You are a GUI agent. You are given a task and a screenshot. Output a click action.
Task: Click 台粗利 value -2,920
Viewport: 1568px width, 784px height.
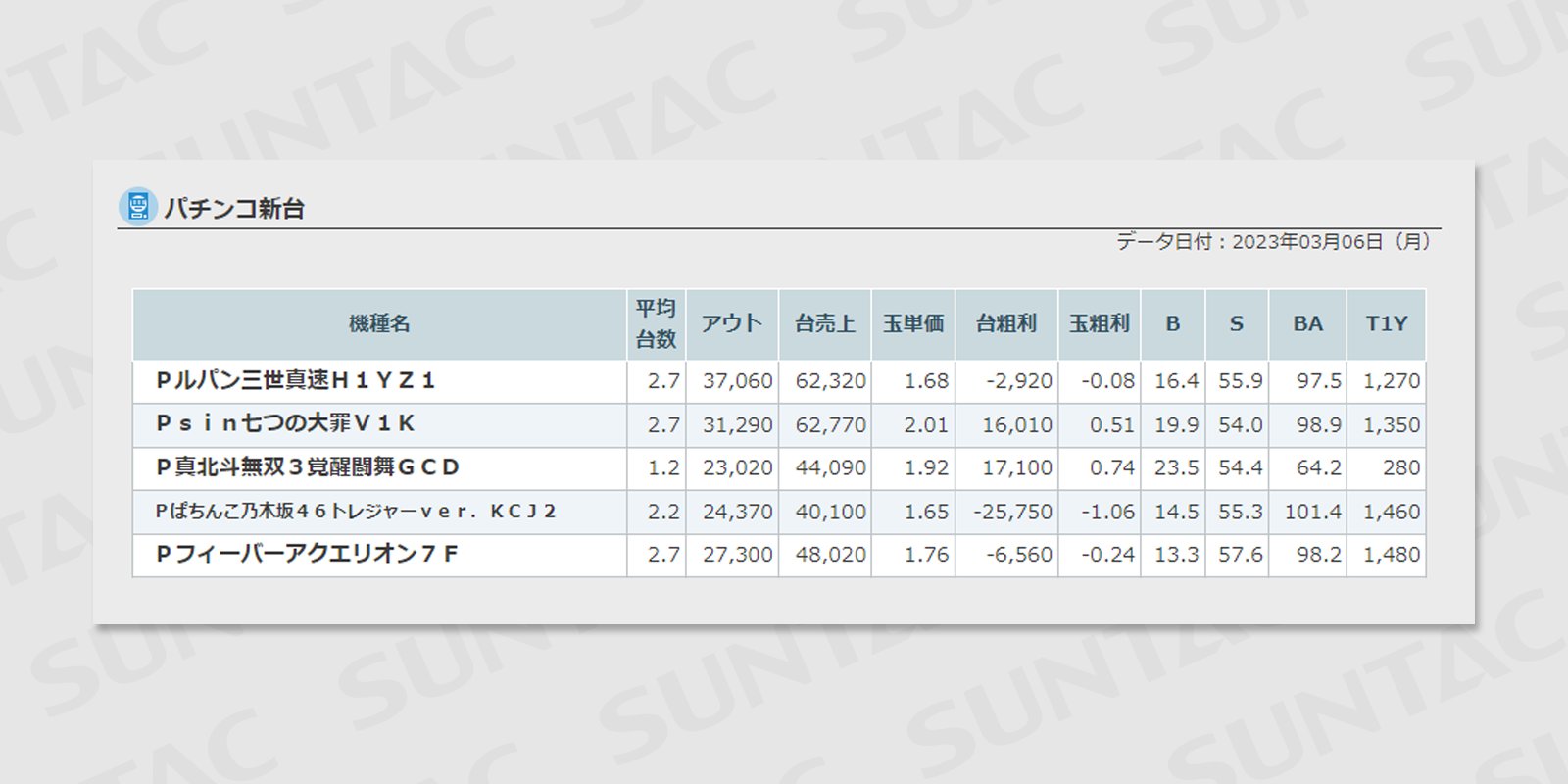[1019, 381]
